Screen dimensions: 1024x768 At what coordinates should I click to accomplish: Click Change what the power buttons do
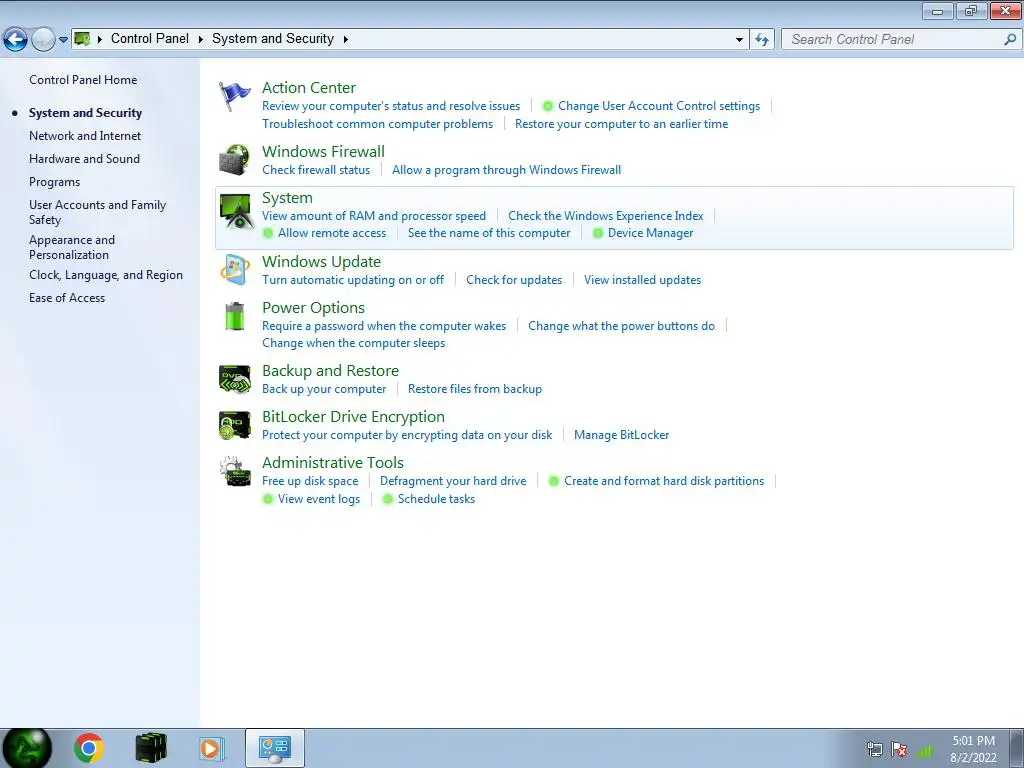coord(621,326)
